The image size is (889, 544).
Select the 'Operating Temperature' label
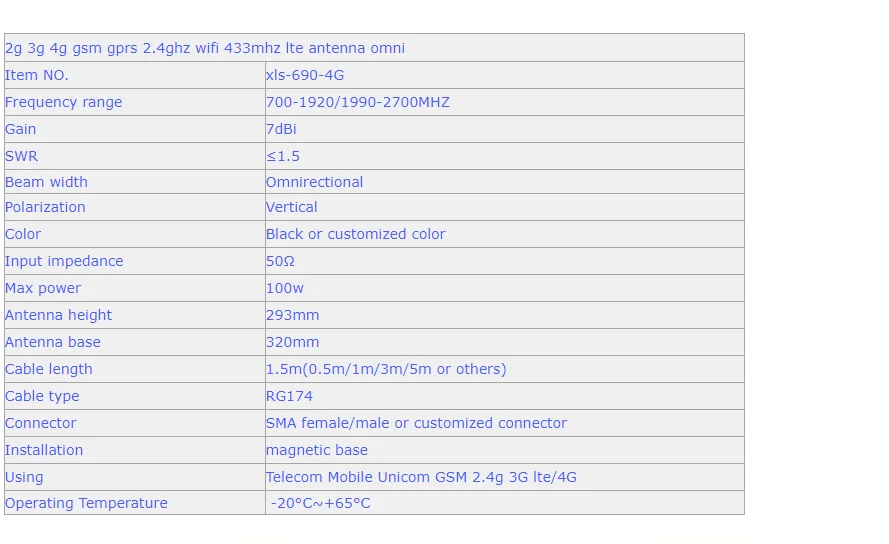coord(86,503)
